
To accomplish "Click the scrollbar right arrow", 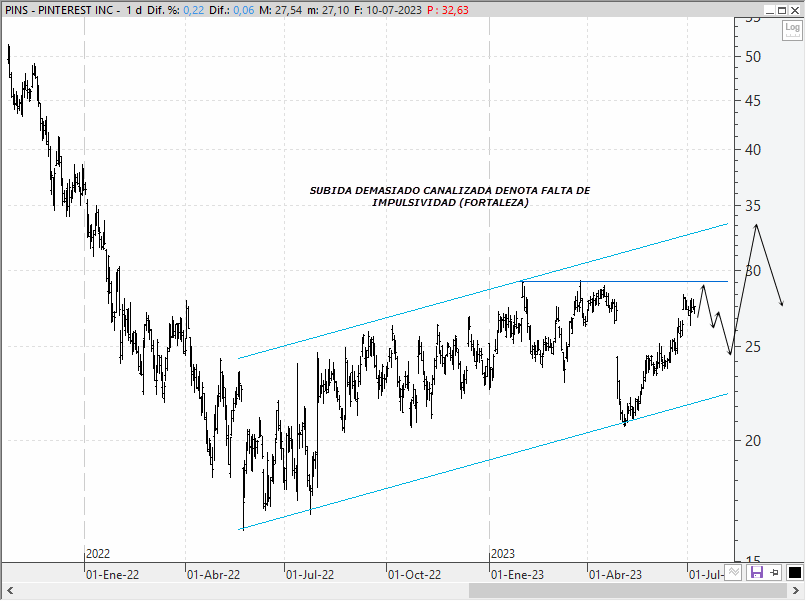I will point(796,591).
